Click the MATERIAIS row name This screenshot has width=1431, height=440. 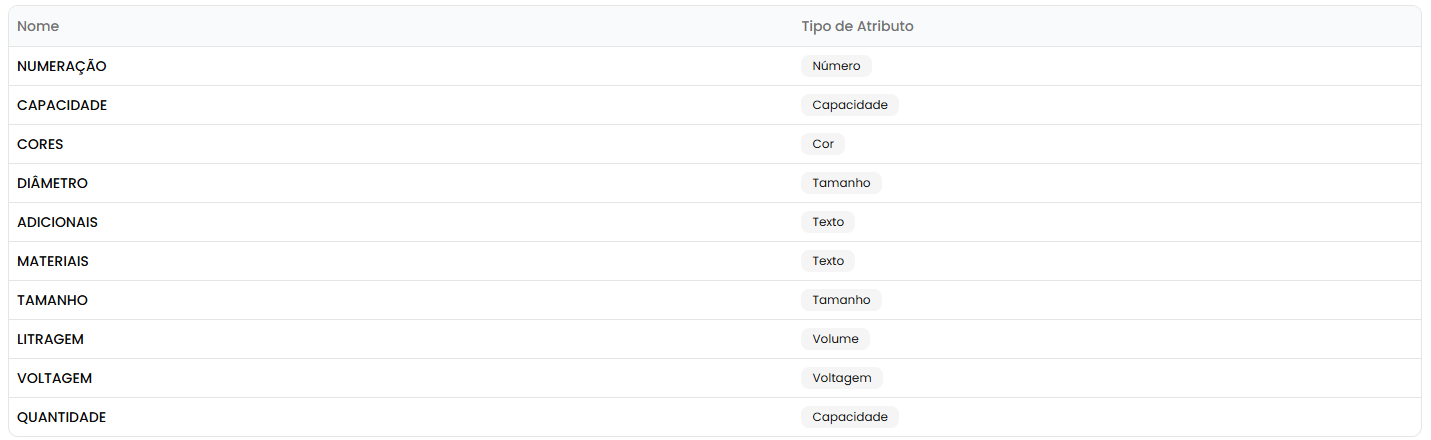coord(53,261)
